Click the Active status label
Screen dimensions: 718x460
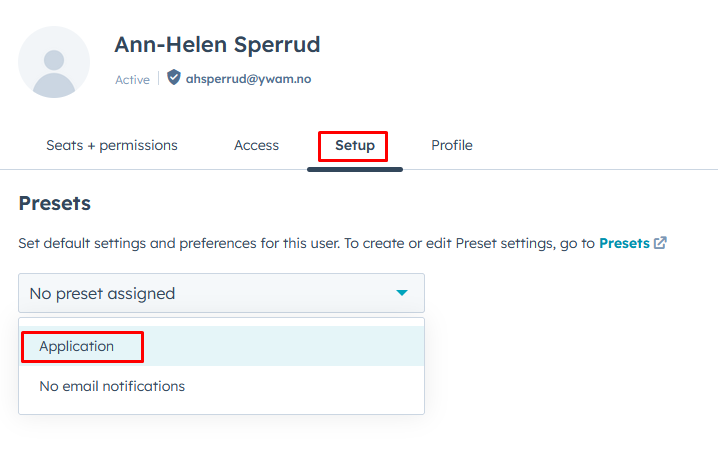point(132,79)
